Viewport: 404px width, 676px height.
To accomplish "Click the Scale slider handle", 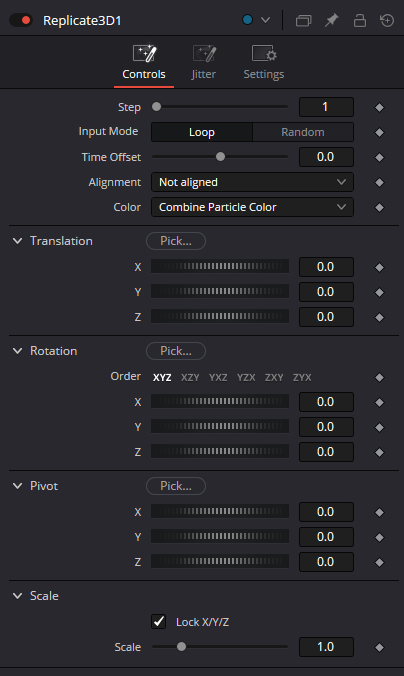I will pyautogui.click(x=182, y=646).
